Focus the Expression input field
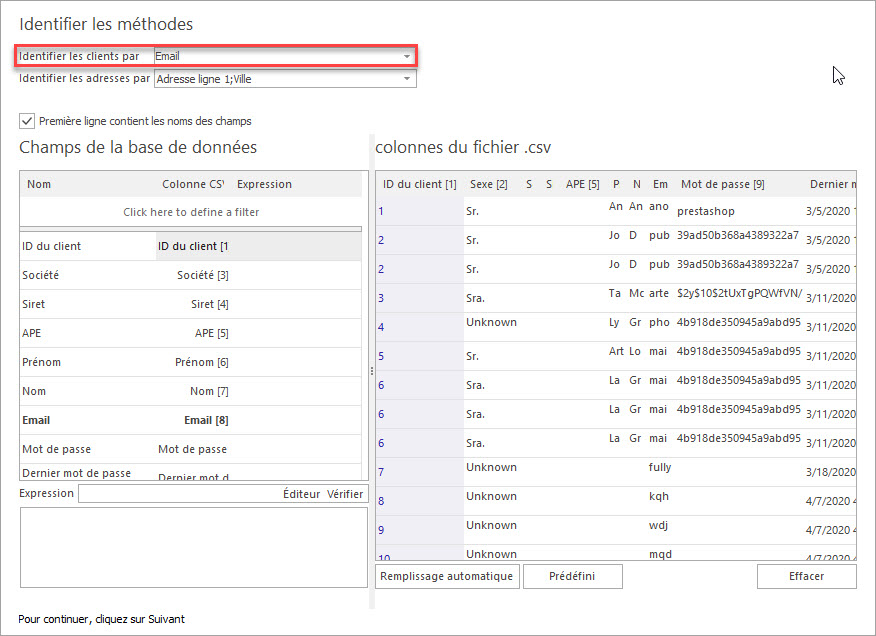Screen dimensions: 876x636 (x=179, y=494)
